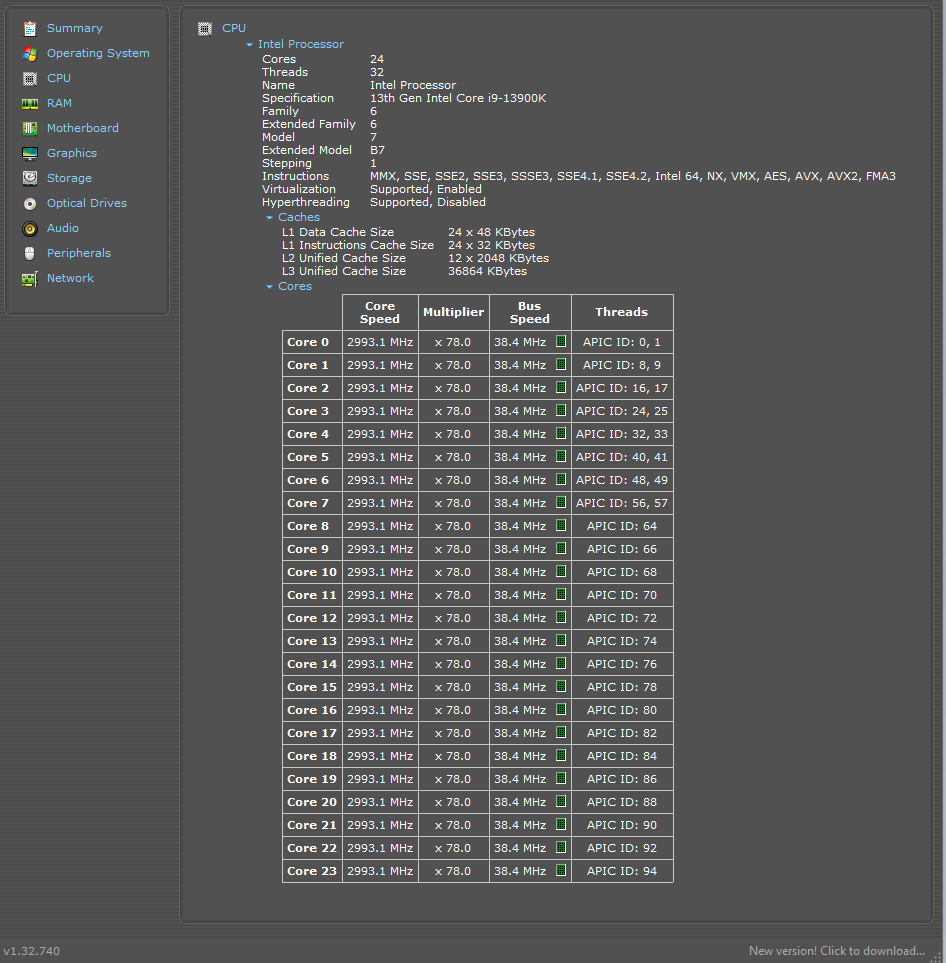
Task: Open the Peripherals section
Action: (x=79, y=253)
